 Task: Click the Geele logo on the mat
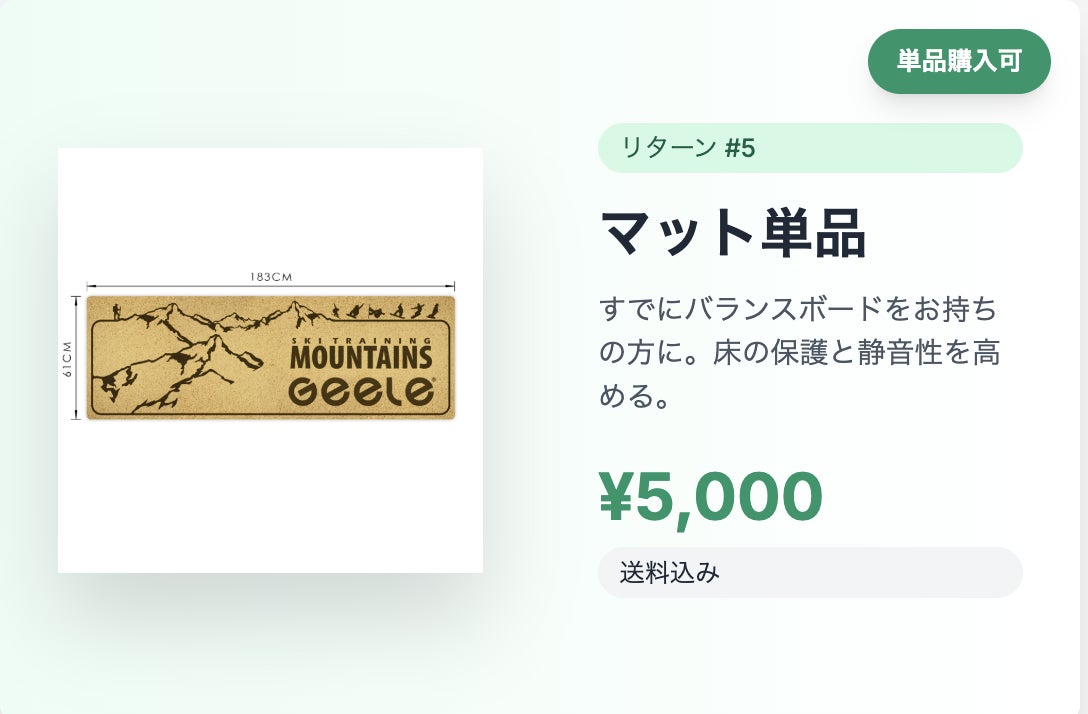361,392
